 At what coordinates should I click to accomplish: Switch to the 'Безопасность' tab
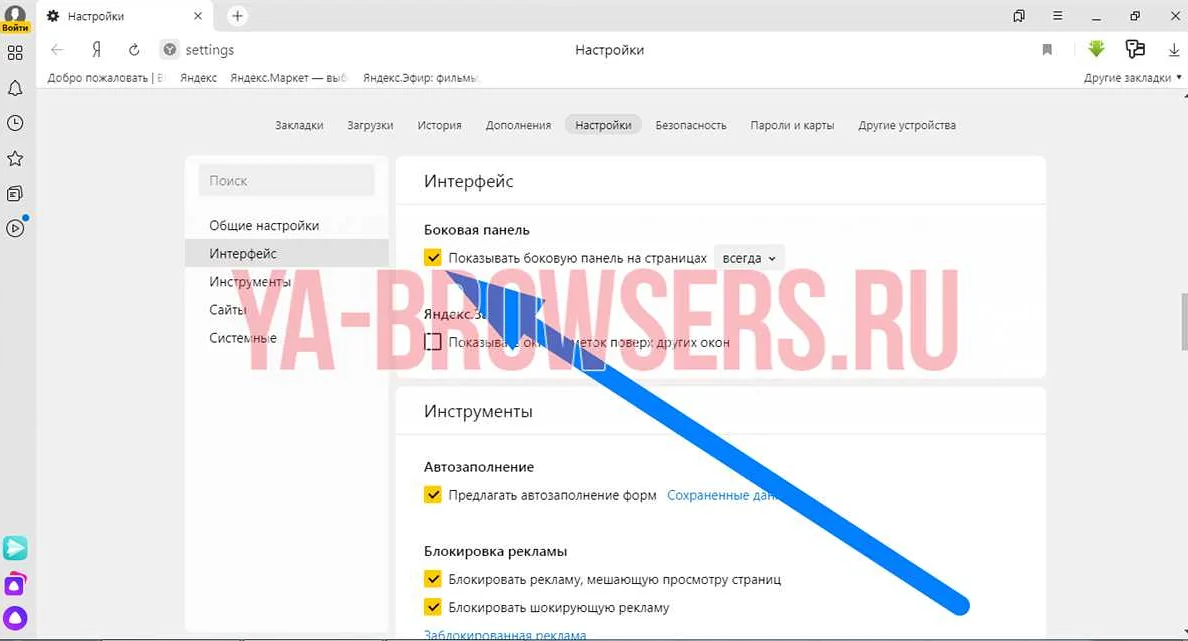click(x=690, y=125)
